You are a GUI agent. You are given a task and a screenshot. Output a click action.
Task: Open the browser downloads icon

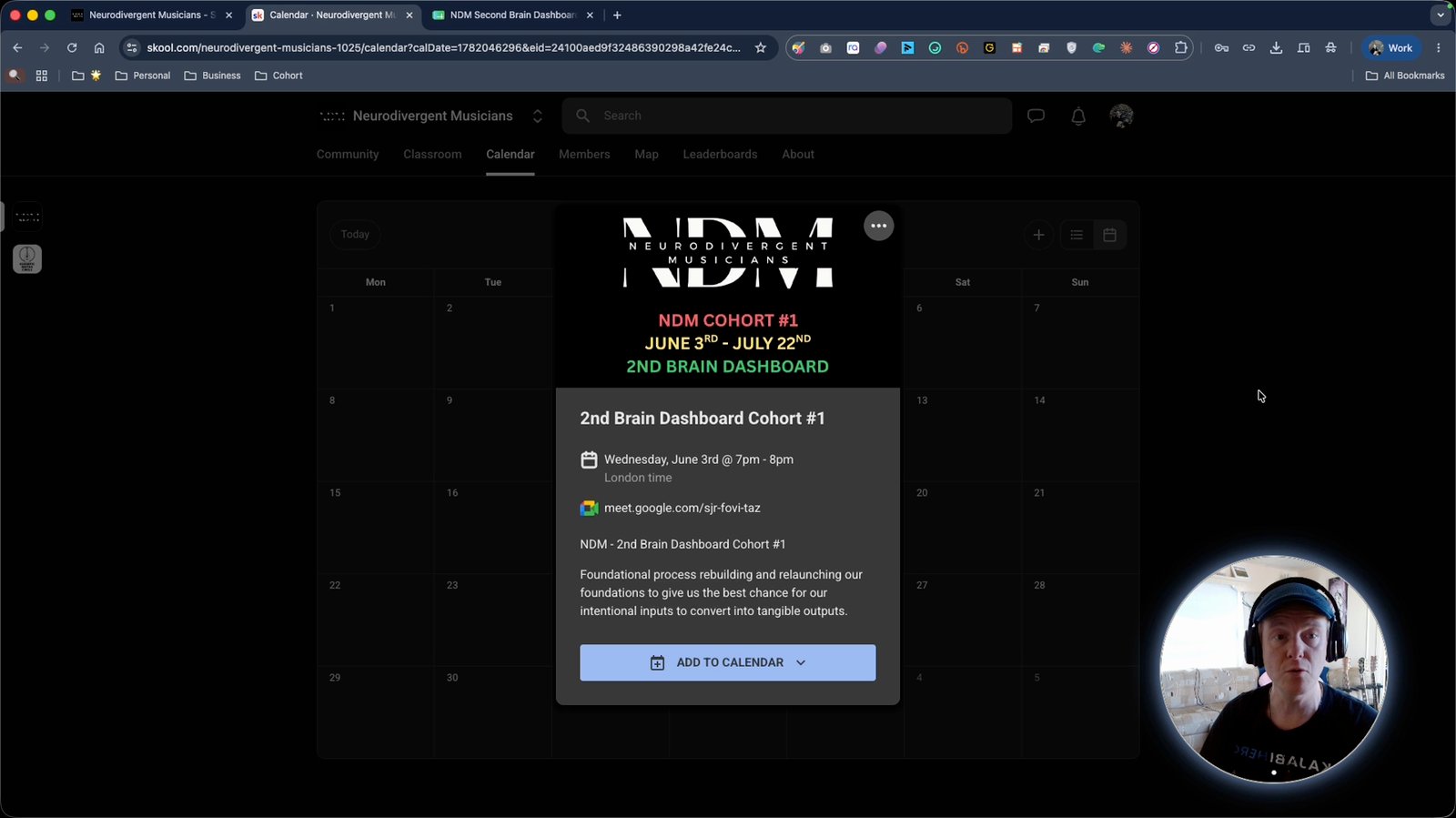pos(1276,48)
